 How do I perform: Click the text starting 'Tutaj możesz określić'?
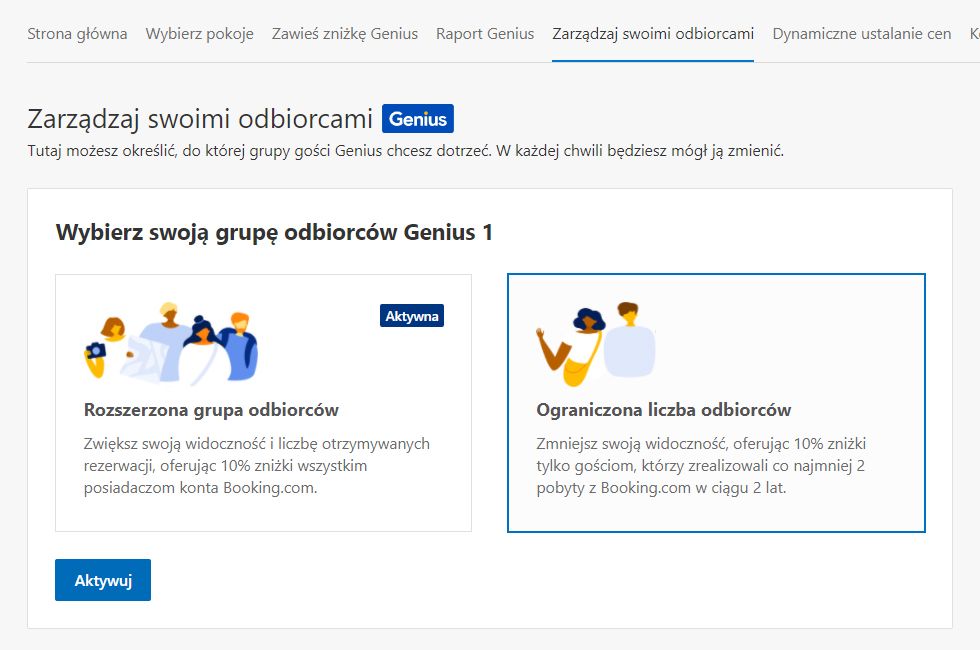coord(406,151)
